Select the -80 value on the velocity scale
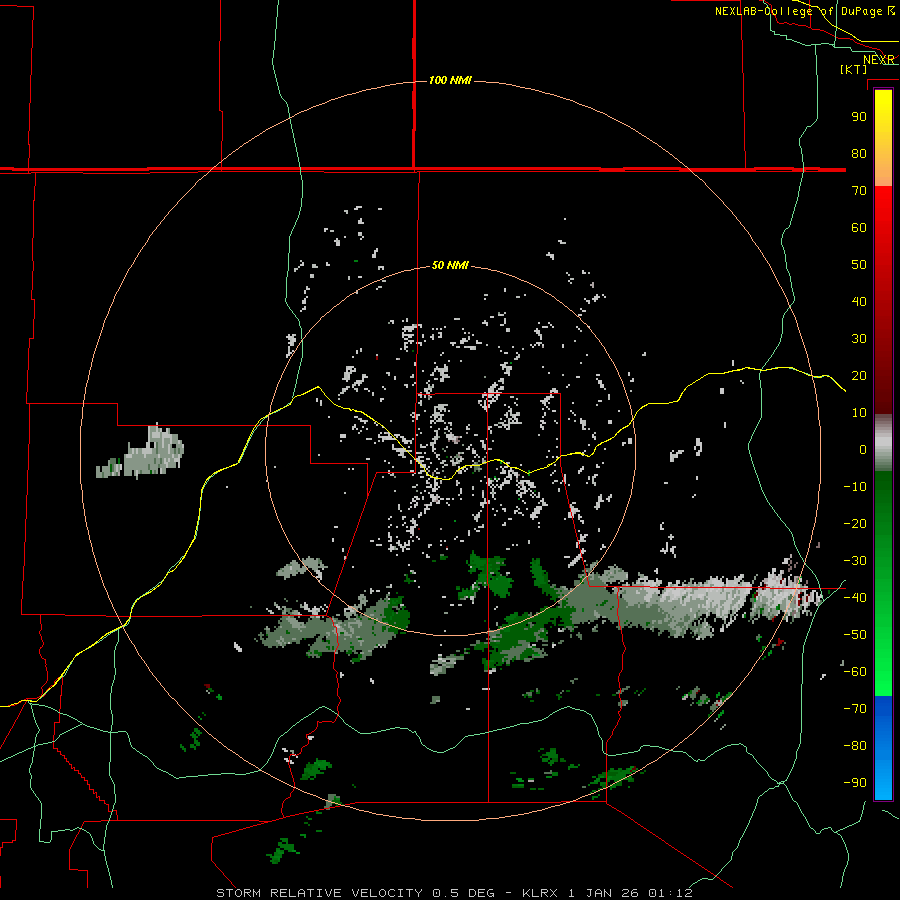 click(x=855, y=746)
